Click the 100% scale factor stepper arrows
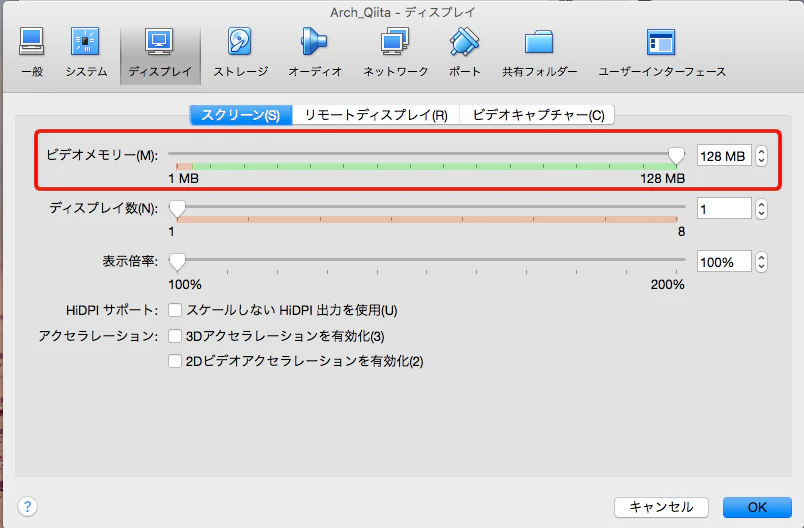The width and height of the screenshot is (804, 528). point(761,262)
